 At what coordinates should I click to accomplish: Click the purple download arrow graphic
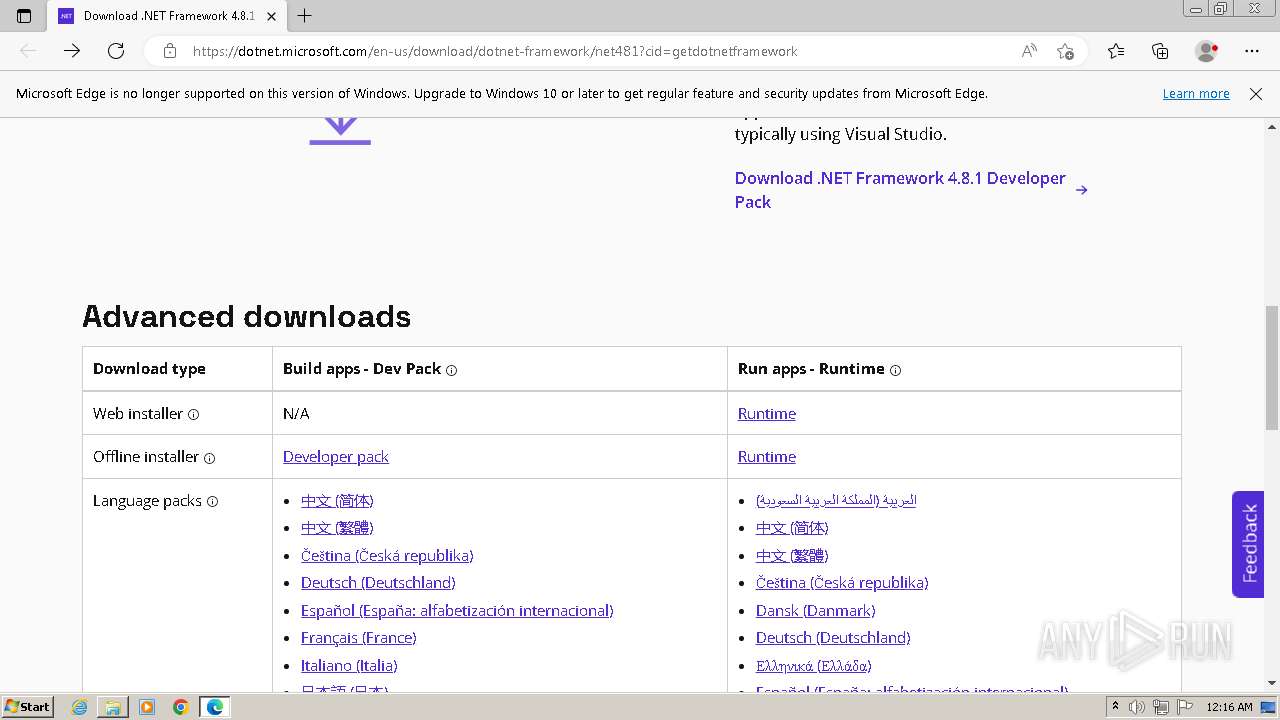(x=340, y=131)
